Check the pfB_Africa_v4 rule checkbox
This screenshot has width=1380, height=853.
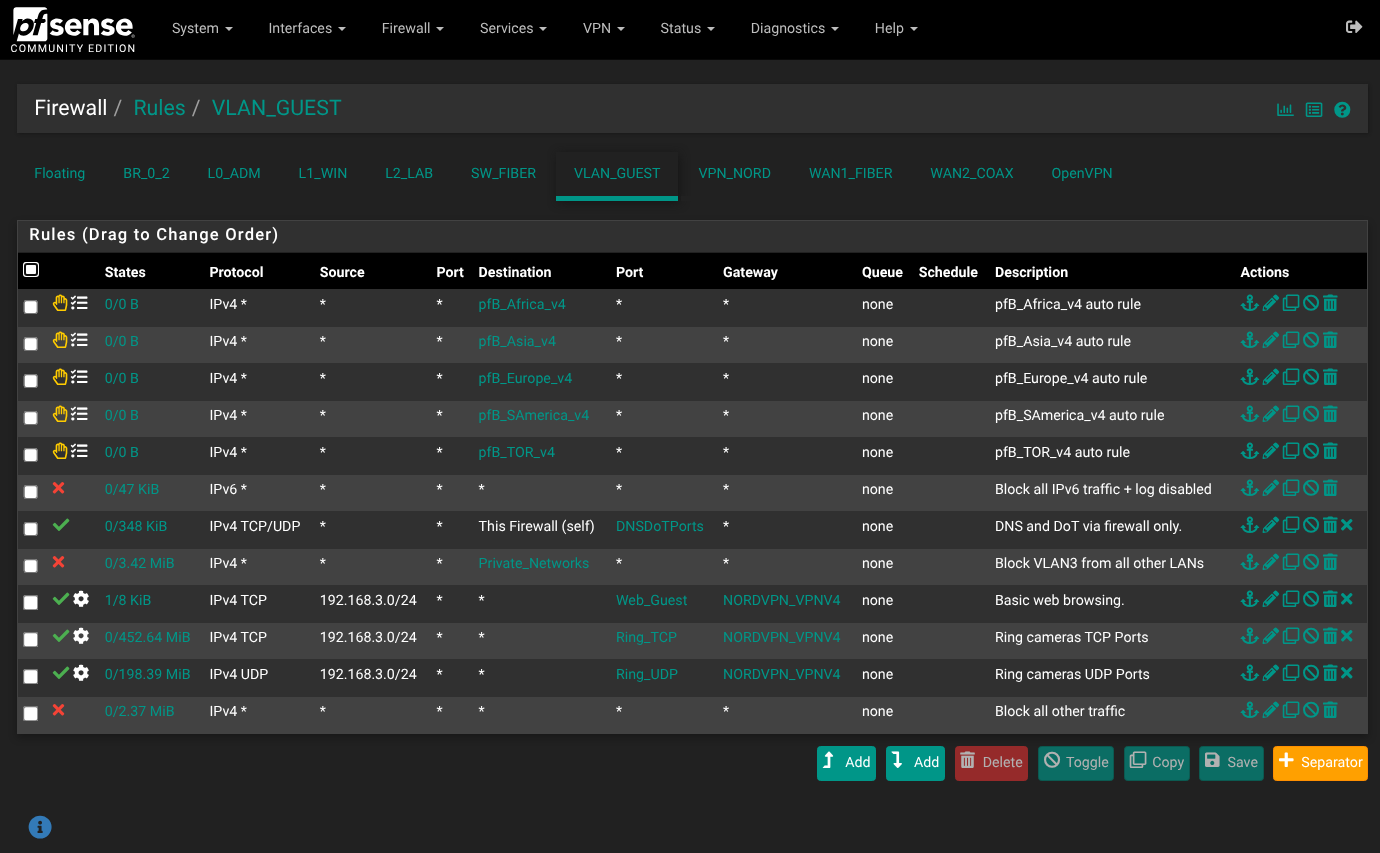(31, 307)
